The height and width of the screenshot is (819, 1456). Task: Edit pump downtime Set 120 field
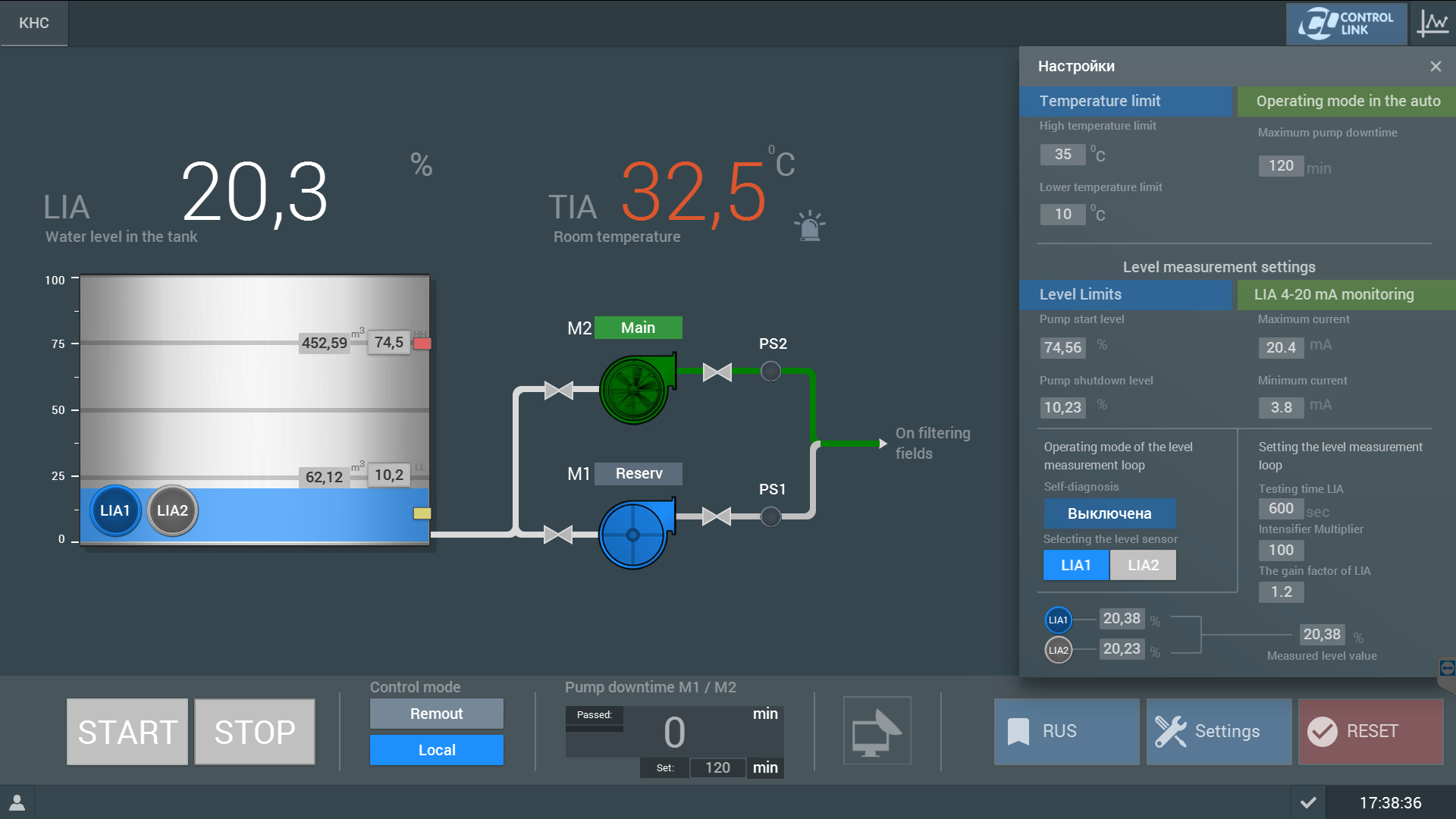[718, 767]
